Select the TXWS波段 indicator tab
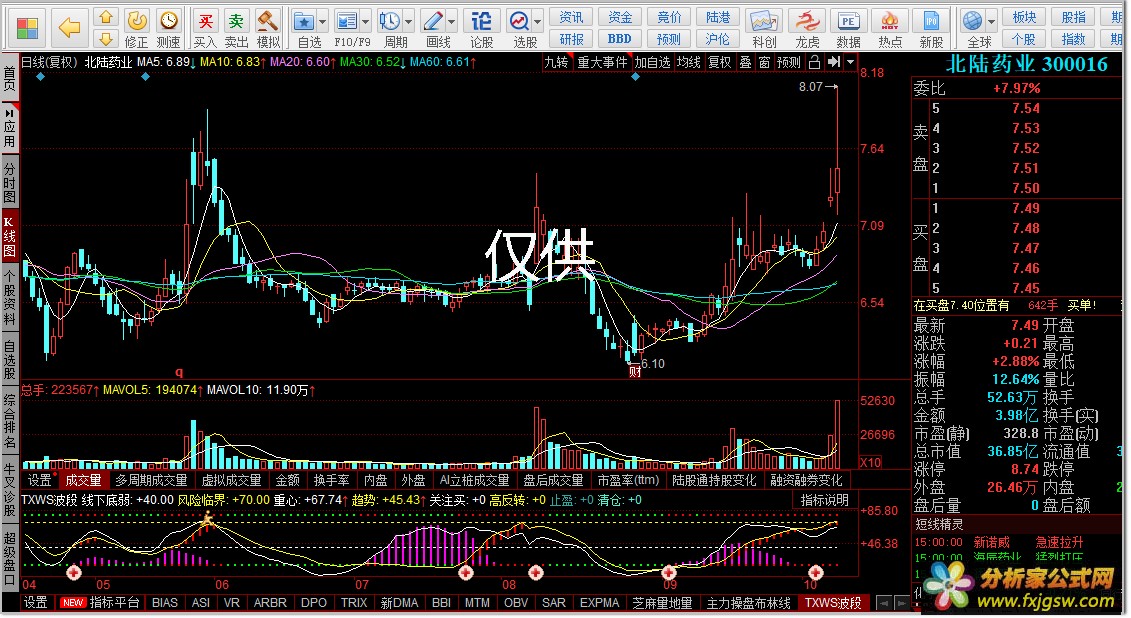This screenshot has height=618, width=1131. click(x=832, y=603)
